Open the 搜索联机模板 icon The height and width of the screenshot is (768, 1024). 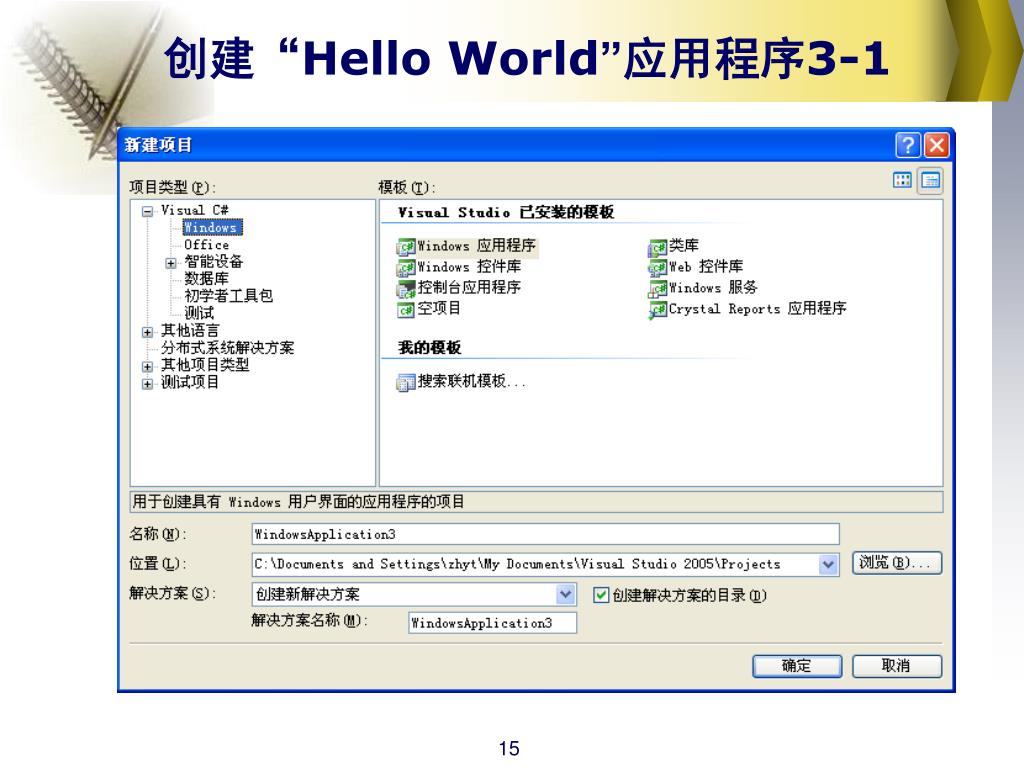[x=406, y=382]
